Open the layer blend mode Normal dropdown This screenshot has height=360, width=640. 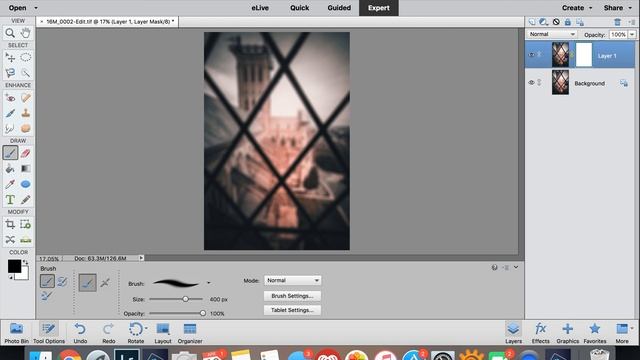point(552,34)
